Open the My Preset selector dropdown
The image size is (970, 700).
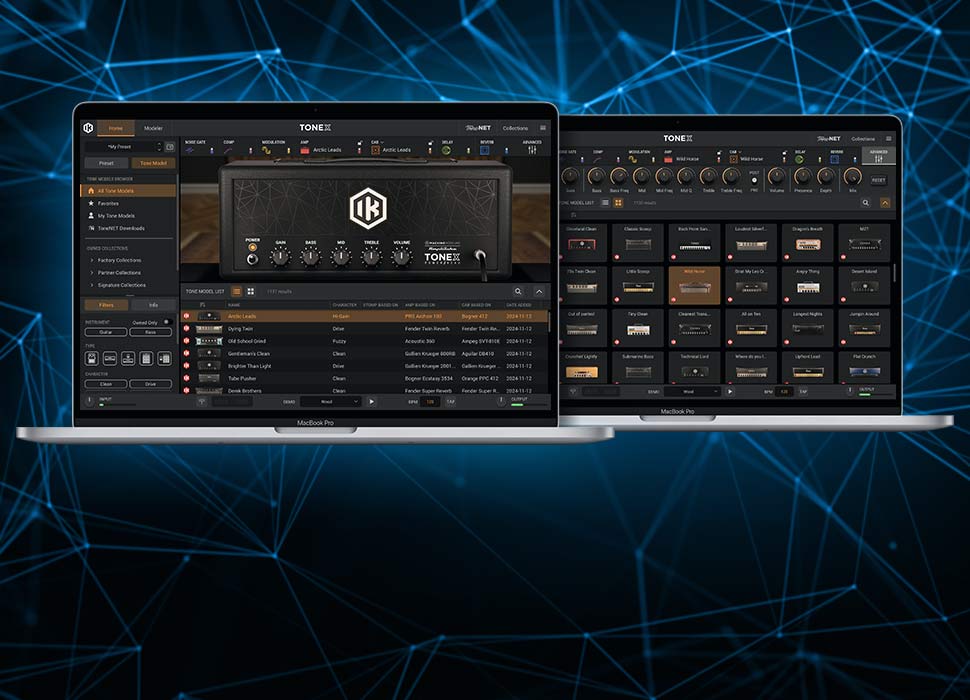[x=124, y=147]
